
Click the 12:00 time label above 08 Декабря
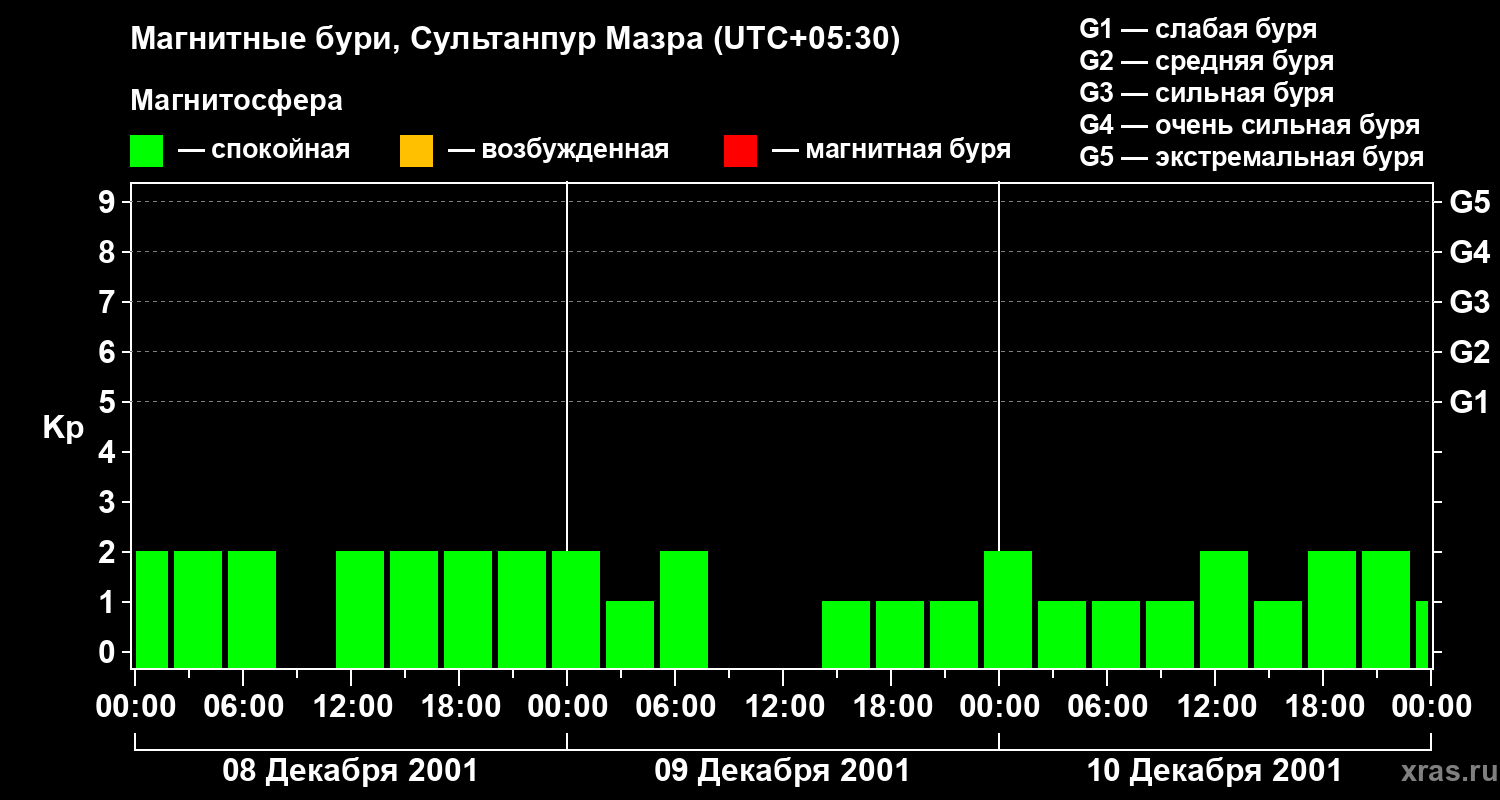(351, 707)
